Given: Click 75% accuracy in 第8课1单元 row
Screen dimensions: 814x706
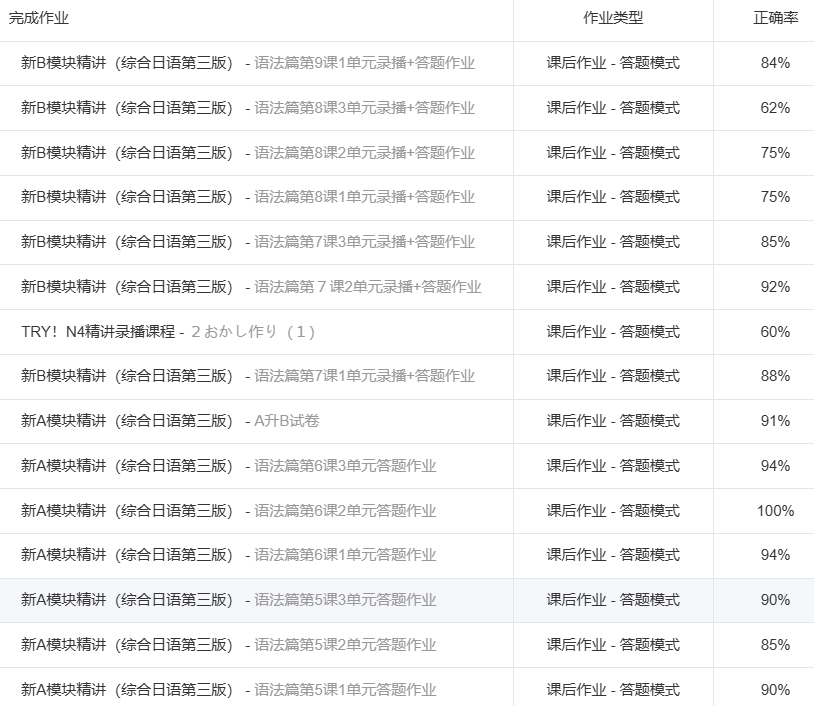Looking at the screenshot, I should [775, 197].
